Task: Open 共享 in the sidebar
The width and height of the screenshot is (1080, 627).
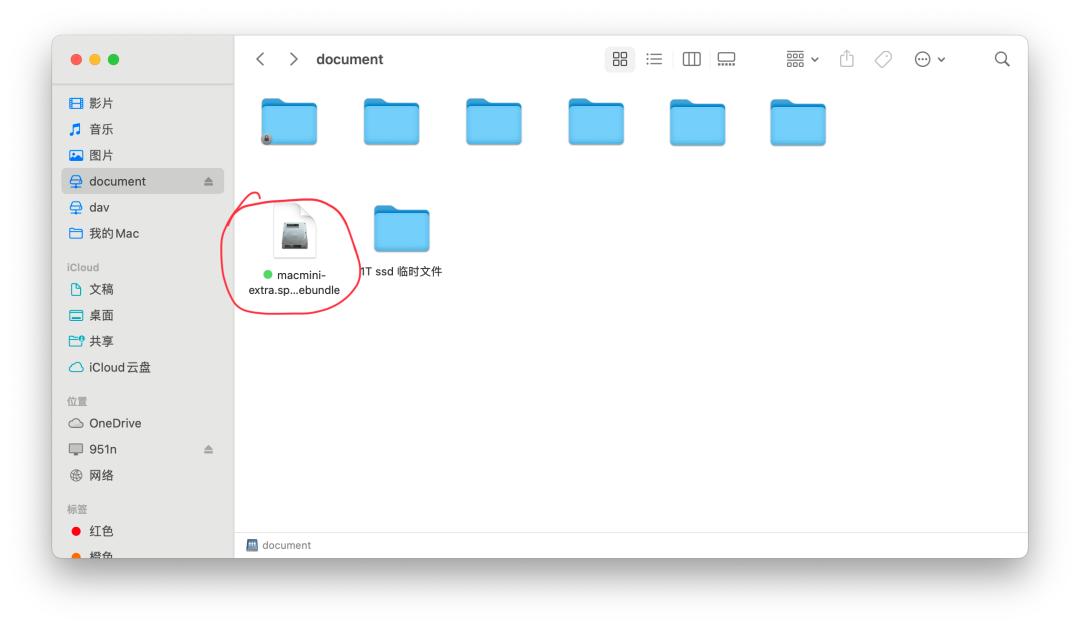Action: [x=143, y=341]
